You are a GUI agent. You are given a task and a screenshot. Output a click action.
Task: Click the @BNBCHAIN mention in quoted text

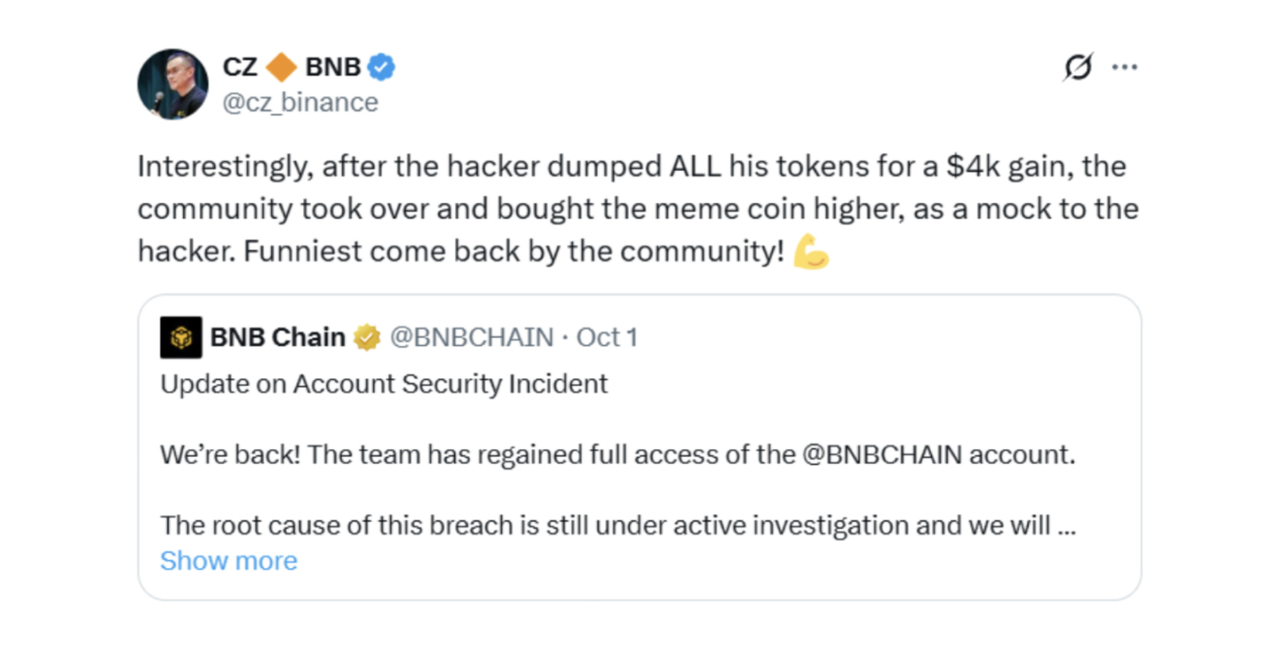click(x=882, y=455)
